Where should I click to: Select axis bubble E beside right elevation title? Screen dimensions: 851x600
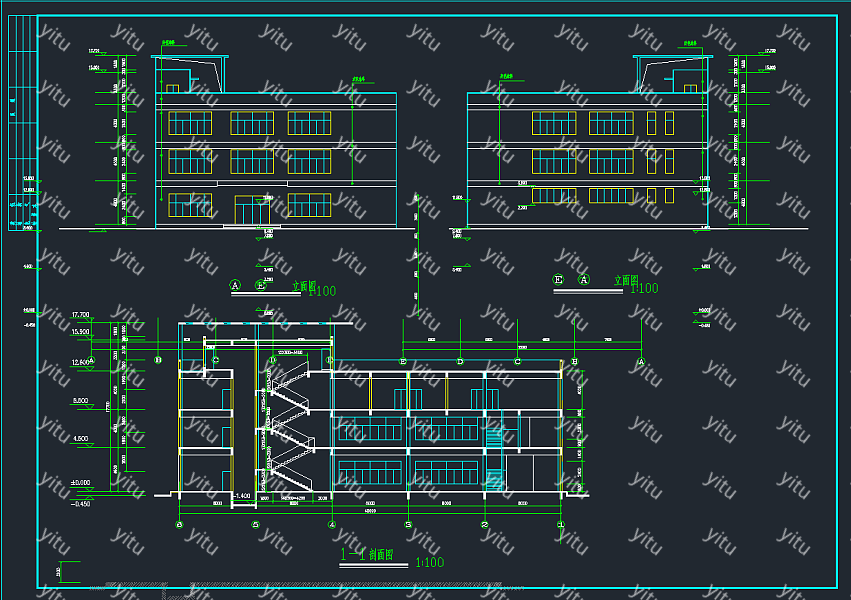[559, 281]
